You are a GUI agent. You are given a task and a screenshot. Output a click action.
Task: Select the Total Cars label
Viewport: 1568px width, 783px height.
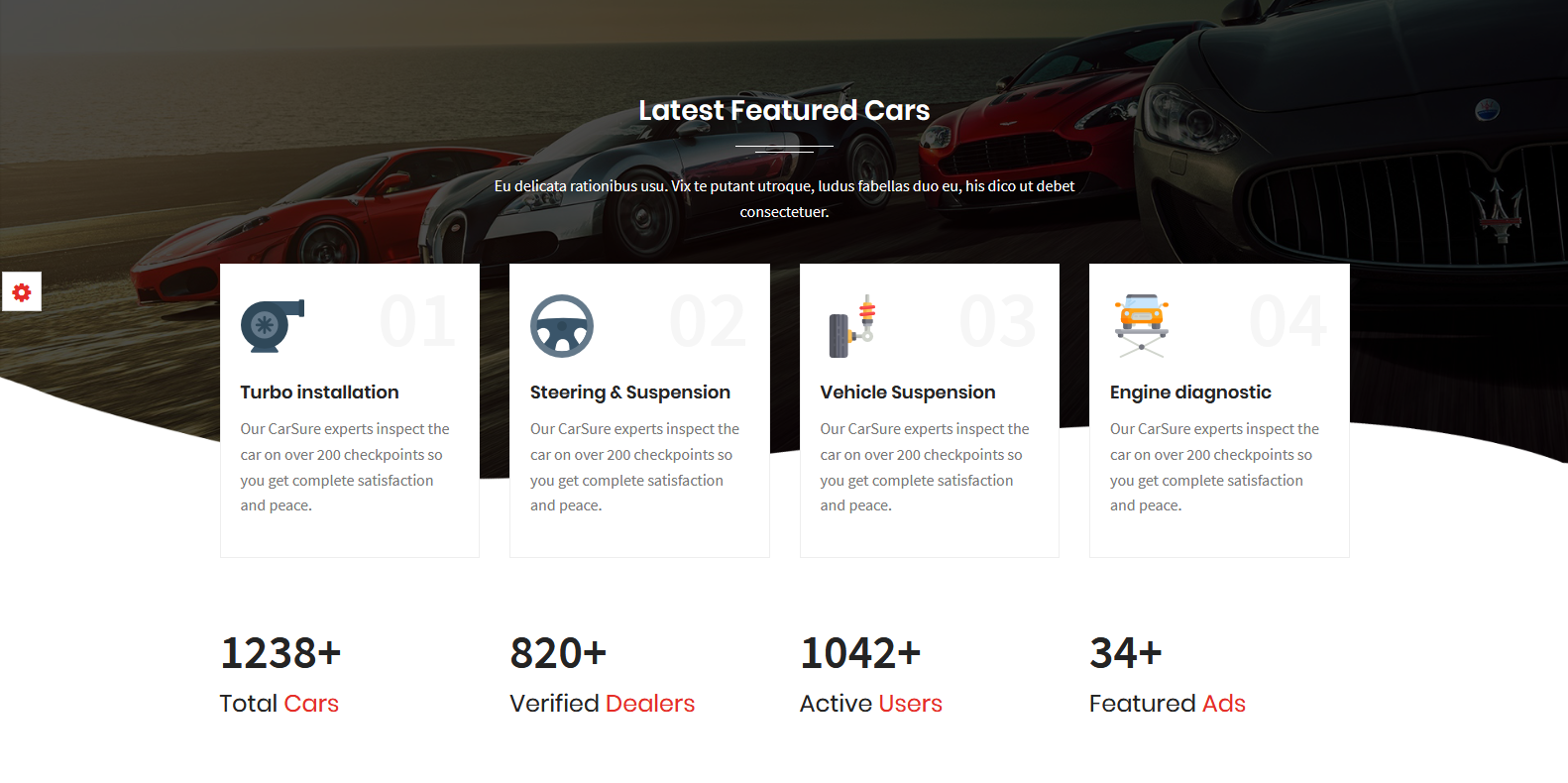click(279, 704)
